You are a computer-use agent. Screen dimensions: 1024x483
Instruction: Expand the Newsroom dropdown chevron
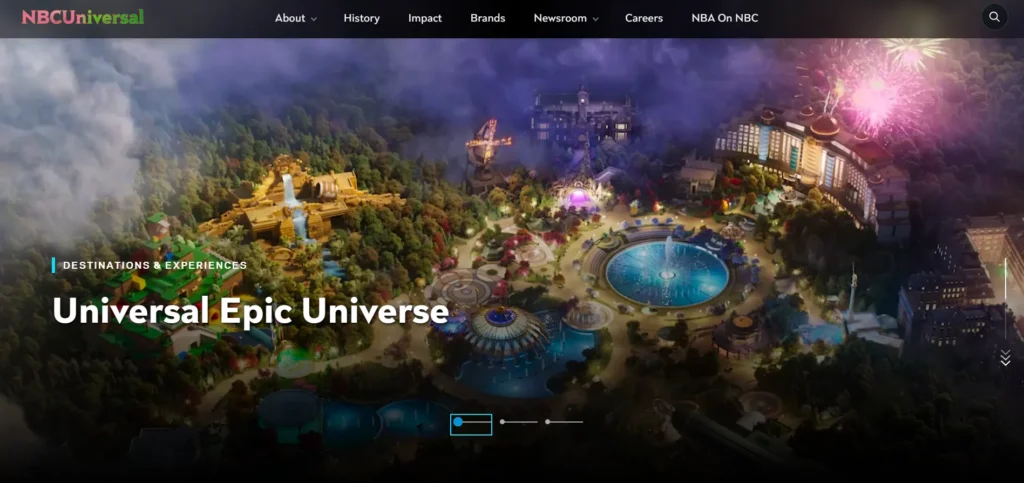pos(595,19)
